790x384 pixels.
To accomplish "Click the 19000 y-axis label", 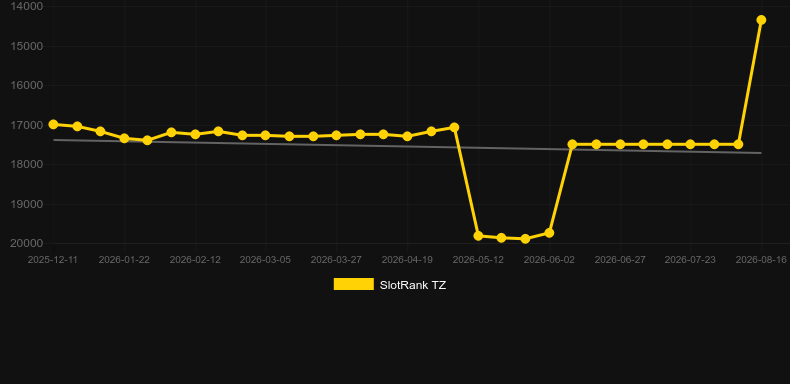I will 27,204.
